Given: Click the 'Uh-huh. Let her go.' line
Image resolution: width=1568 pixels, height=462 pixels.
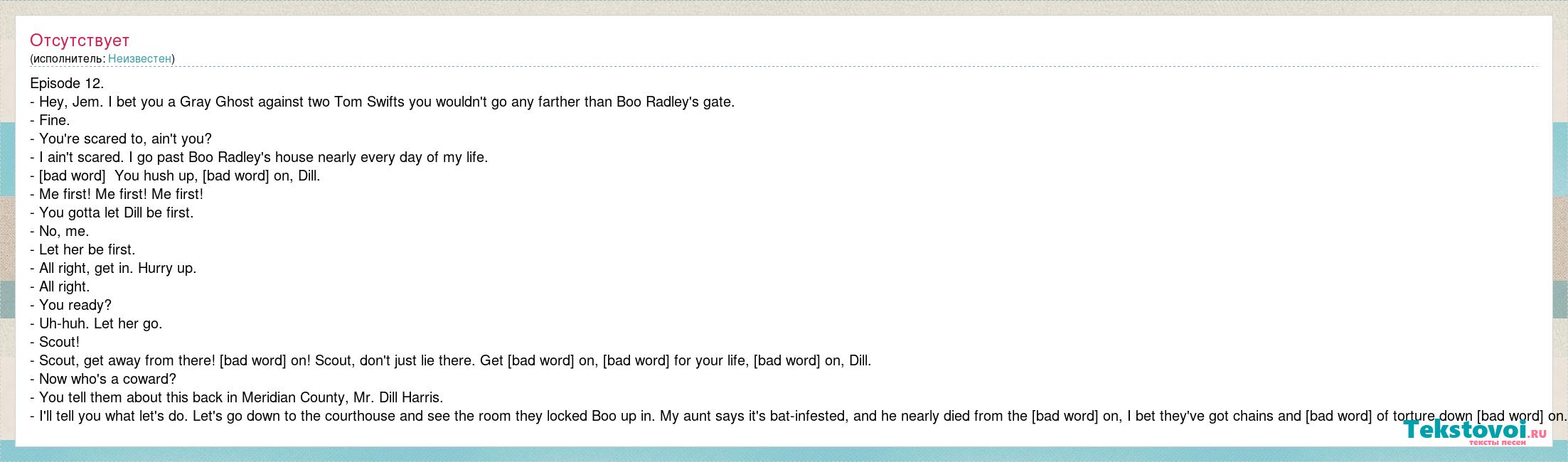Looking at the screenshot, I should (96, 323).
